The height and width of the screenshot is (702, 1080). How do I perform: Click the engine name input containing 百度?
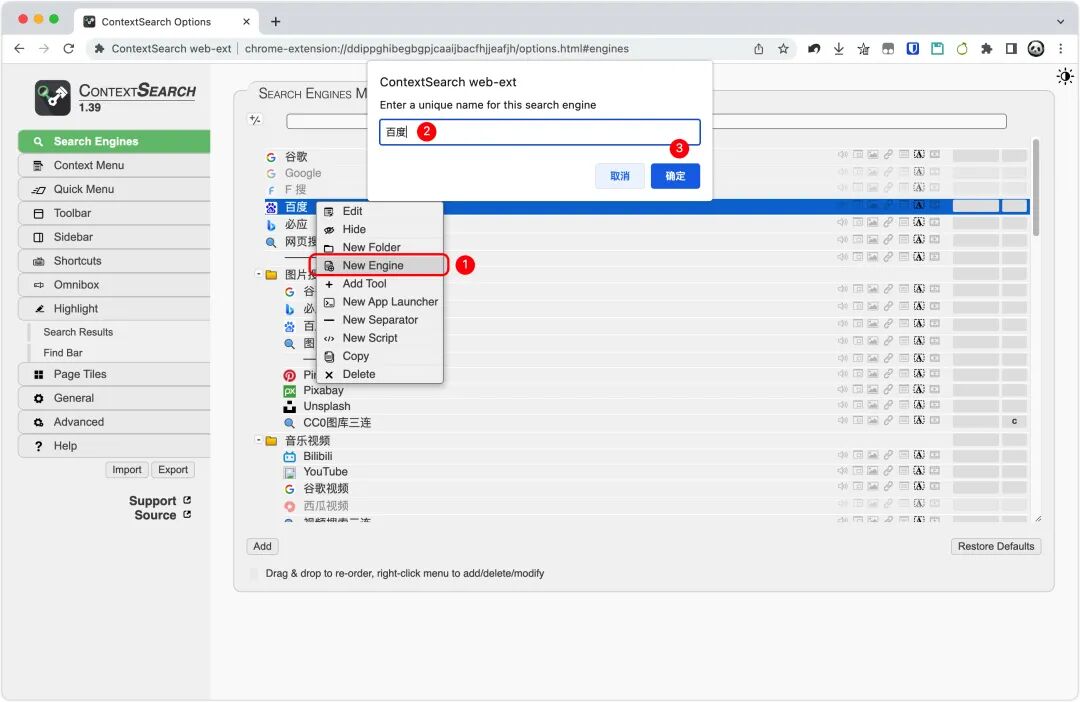(x=539, y=132)
